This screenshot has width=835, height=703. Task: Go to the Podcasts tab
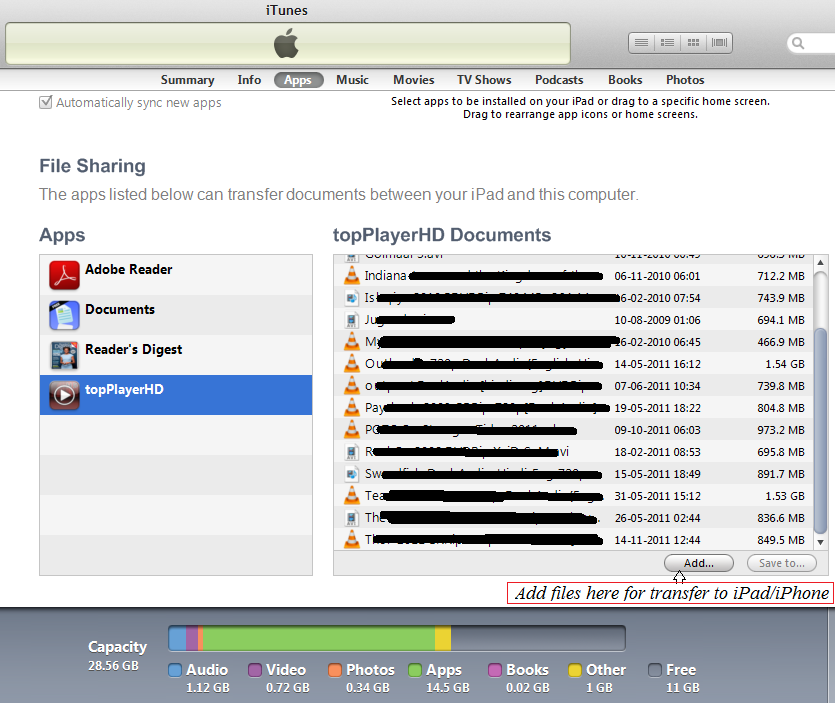pyautogui.click(x=559, y=80)
